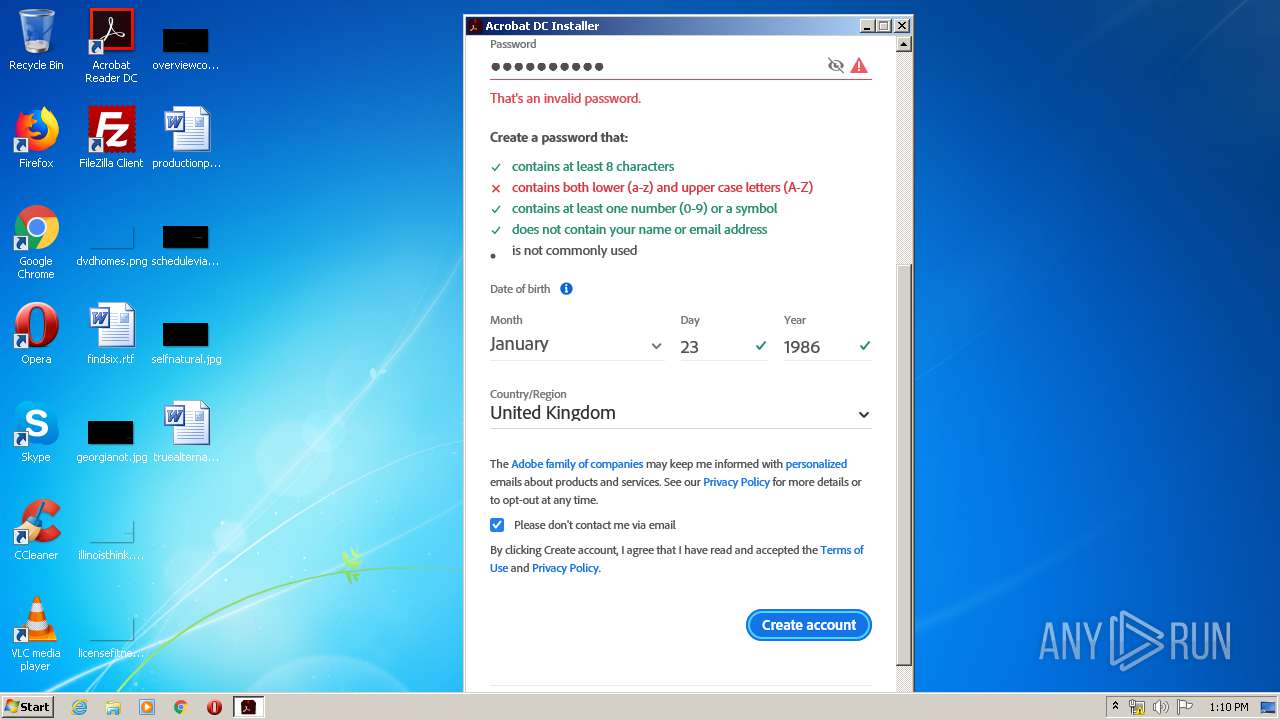Select the Google Chrome desktop icon
This screenshot has height=720, width=1280.
[36, 242]
